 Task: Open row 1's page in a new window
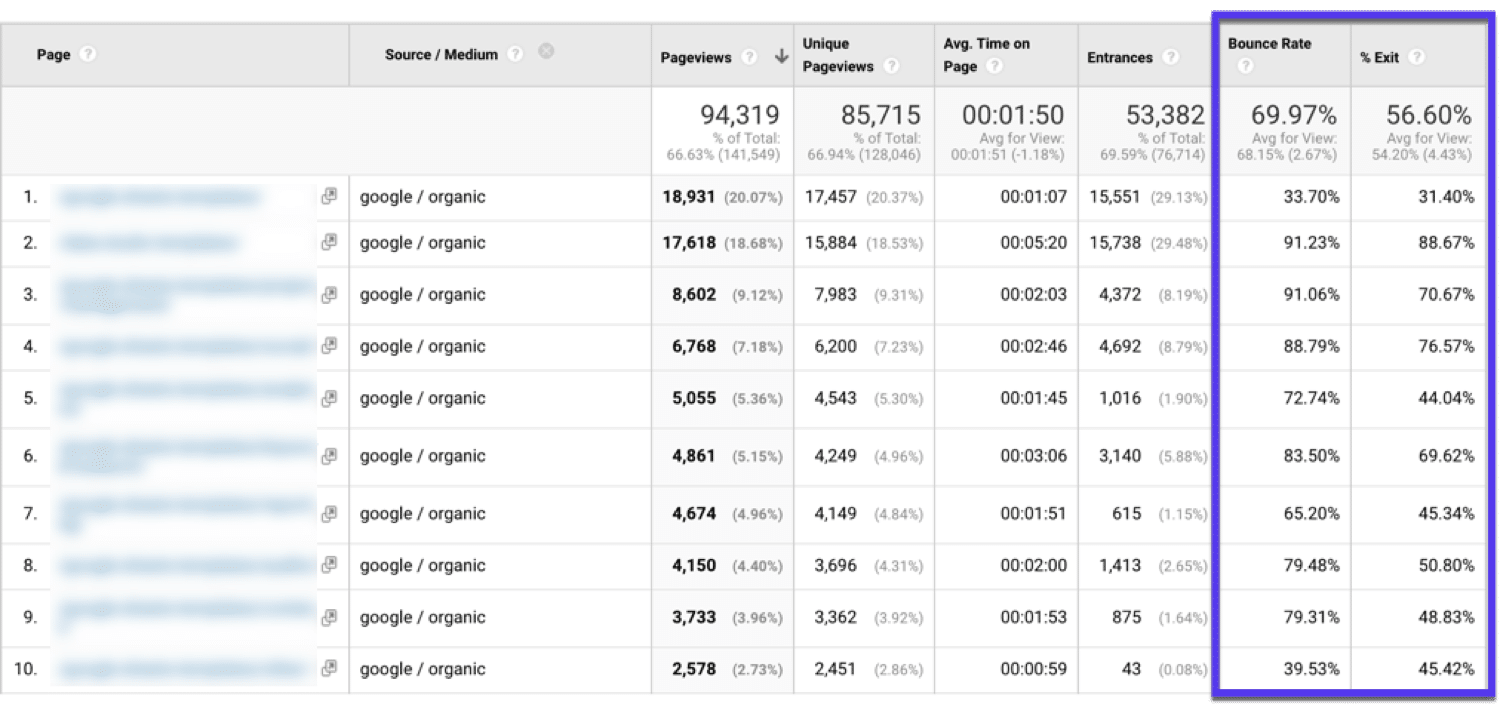tap(330, 196)
